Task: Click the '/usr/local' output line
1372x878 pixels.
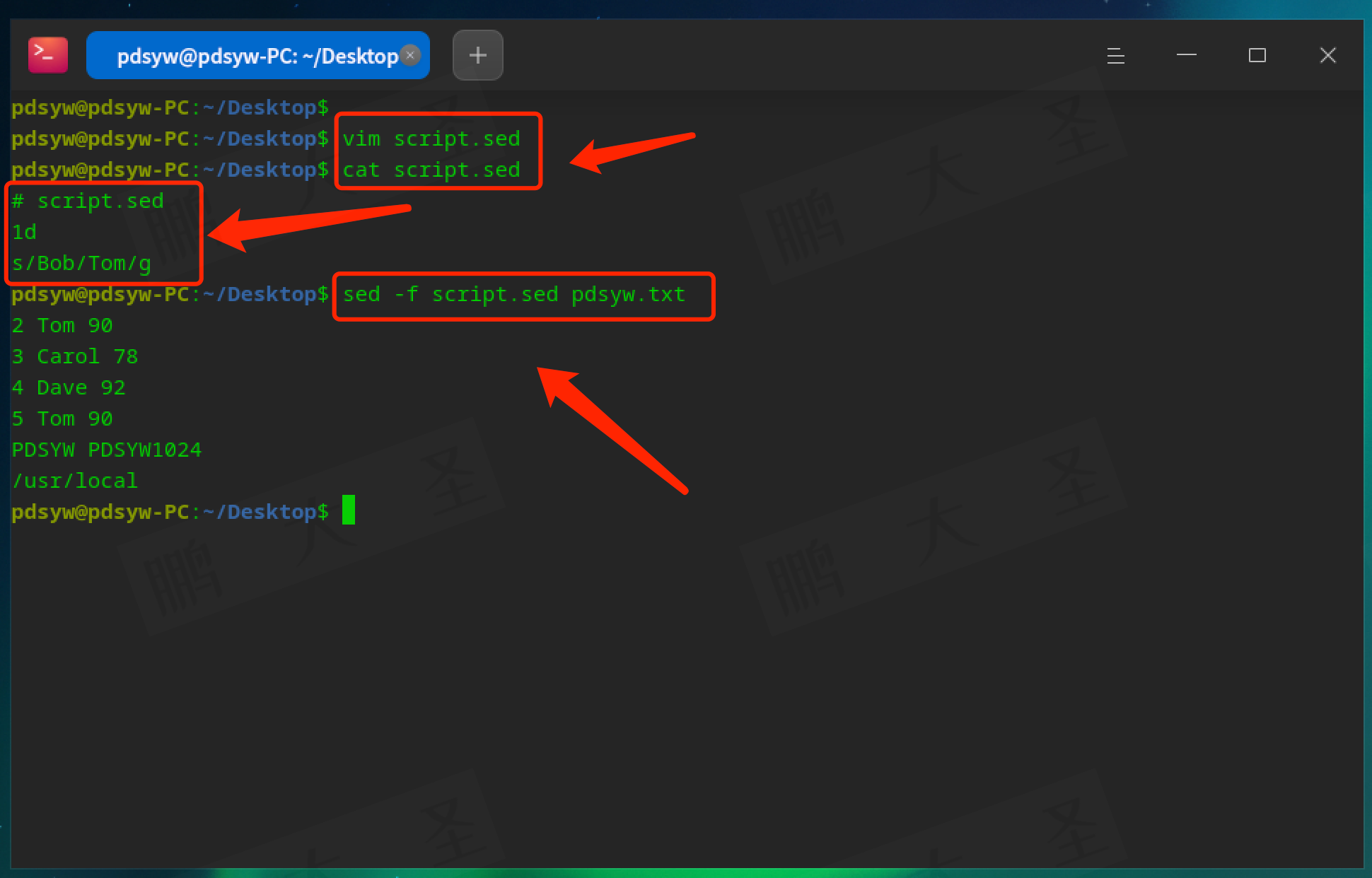Action: (x=75, y=481)
